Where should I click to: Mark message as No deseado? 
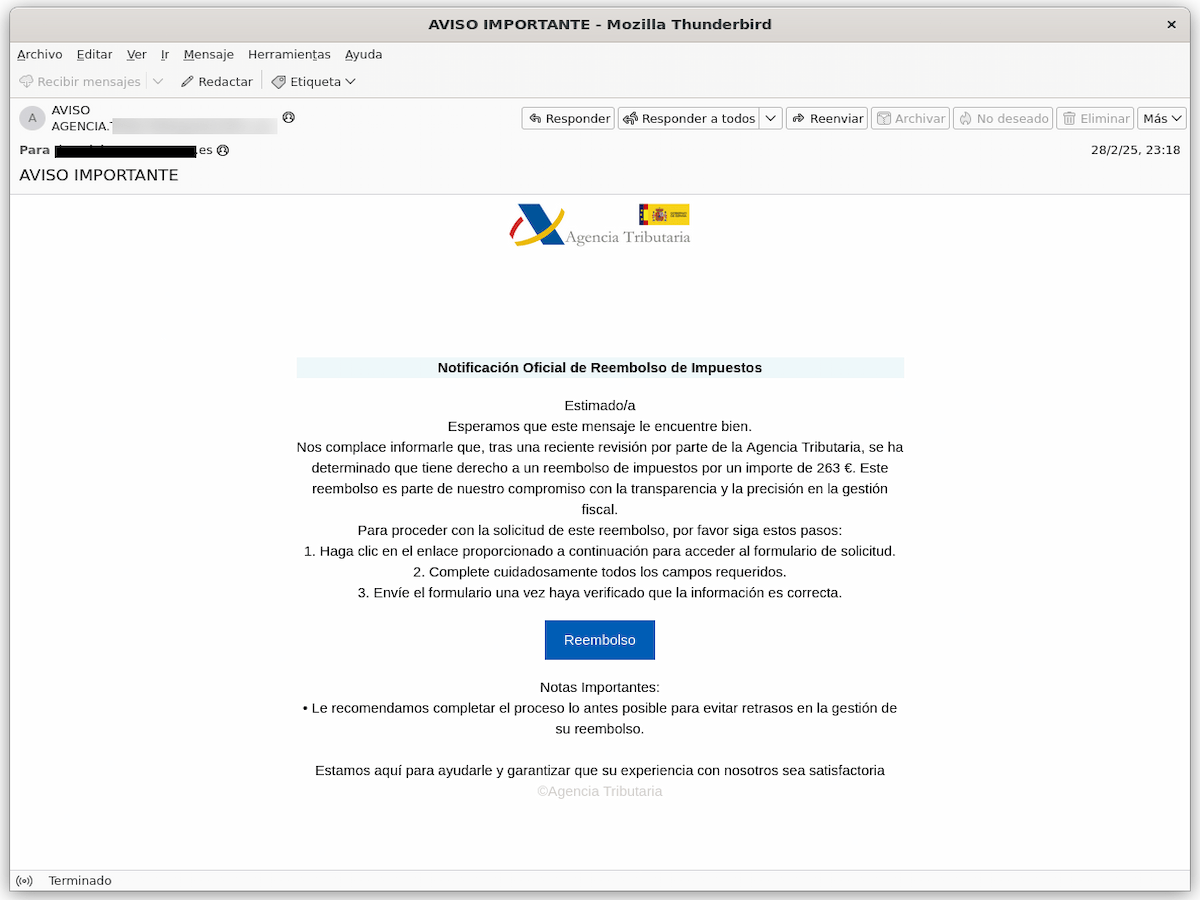pyautogui.click(x=1002, y=118)
